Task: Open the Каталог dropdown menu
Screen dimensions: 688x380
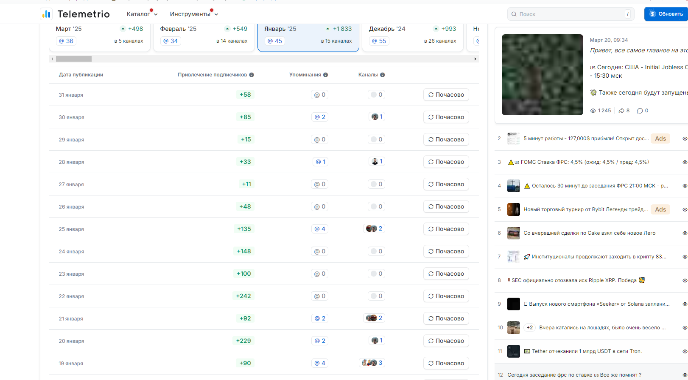Action: click(x=142, y=14)
